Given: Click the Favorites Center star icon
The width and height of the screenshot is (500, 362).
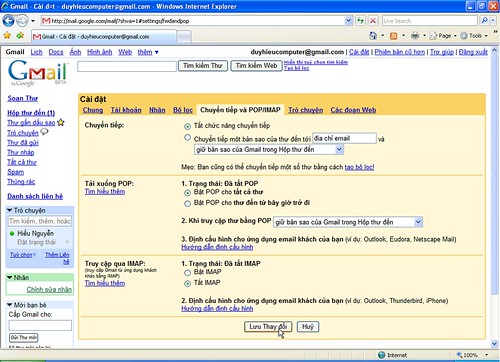Looking at the screenshot, I should tap(7, 35).
